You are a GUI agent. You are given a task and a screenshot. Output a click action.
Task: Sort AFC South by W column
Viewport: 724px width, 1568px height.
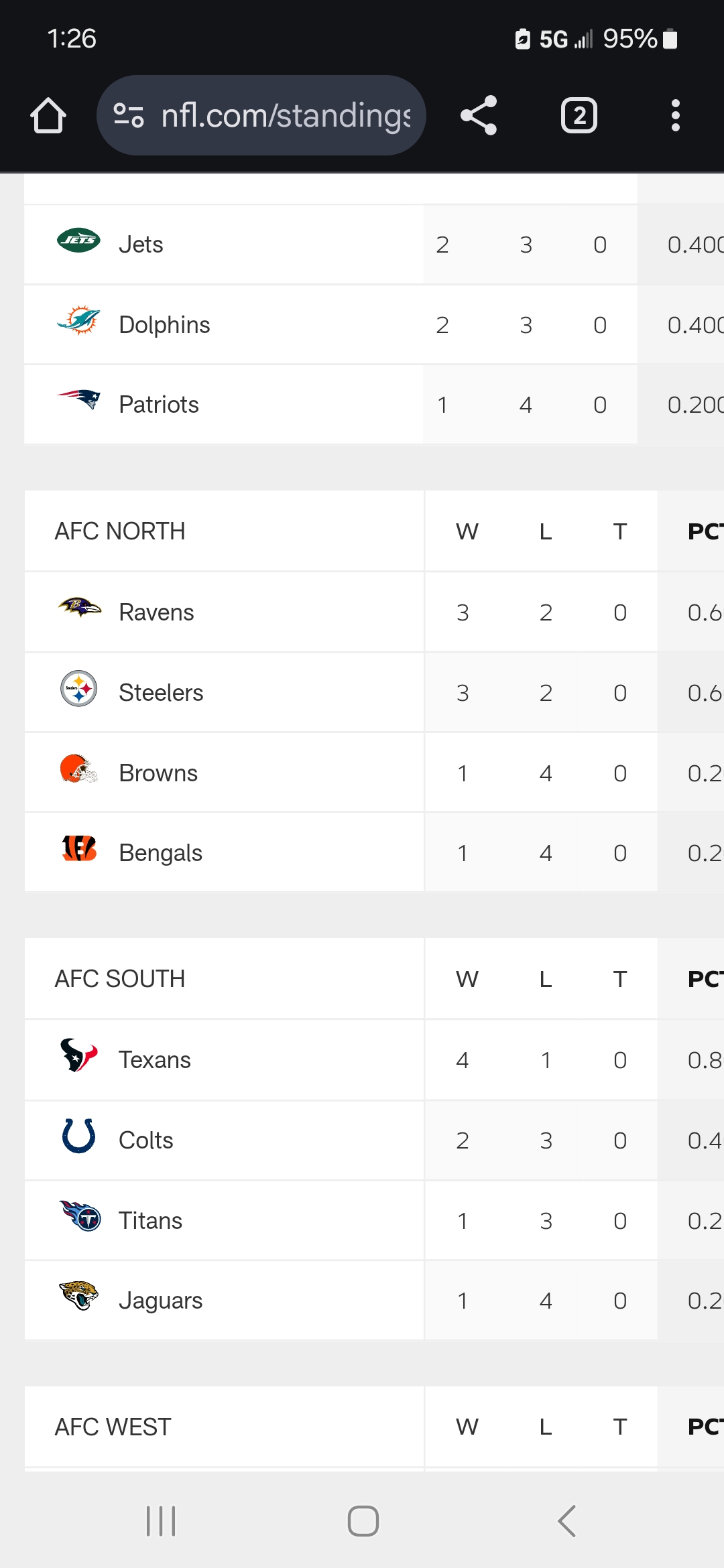tap(467, 979)
